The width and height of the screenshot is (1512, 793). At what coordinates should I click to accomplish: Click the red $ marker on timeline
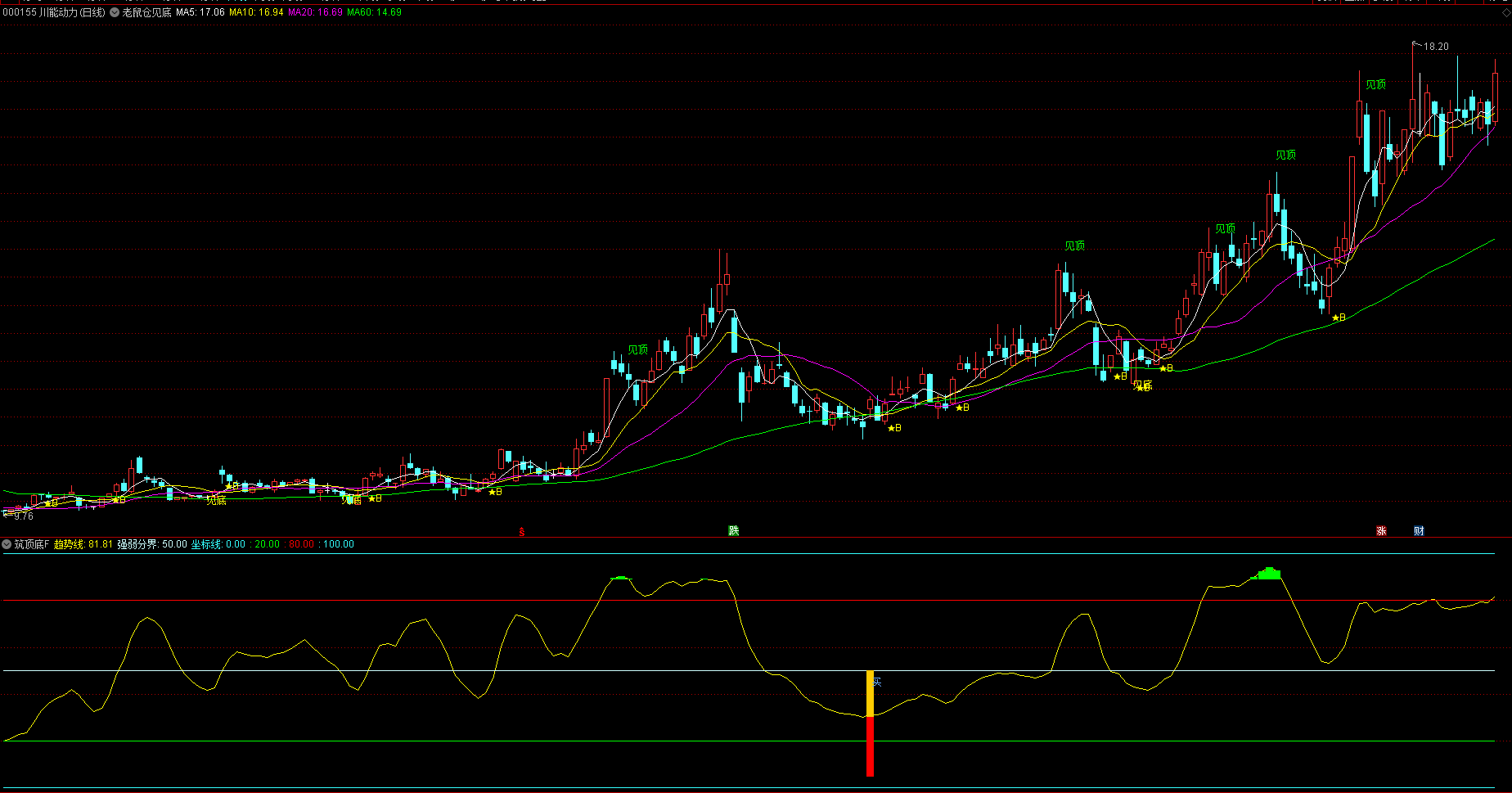tap(522, 532)
